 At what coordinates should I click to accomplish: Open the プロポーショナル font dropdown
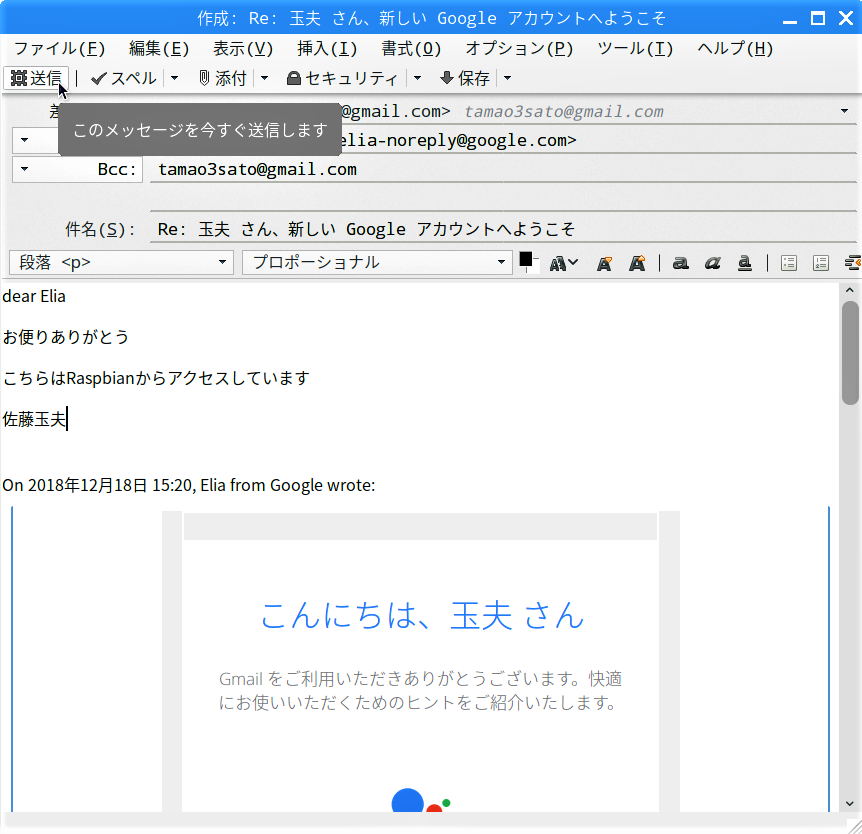pos(378,262)
